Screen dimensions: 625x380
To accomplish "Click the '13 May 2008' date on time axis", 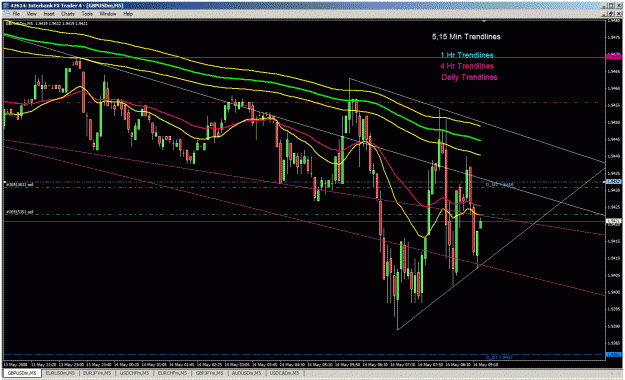I will click(x=16, y=365).
